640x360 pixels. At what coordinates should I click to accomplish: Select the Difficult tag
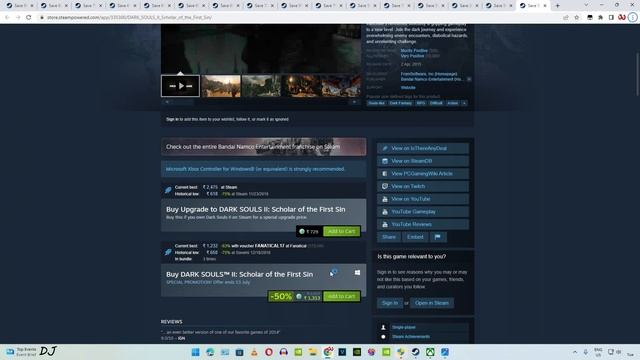click(x=436, y=103)
